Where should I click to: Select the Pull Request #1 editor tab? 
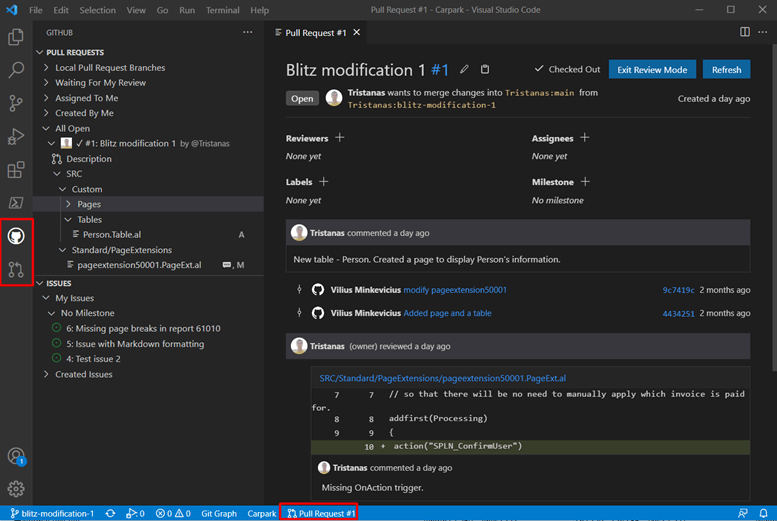tap(316, 33)
